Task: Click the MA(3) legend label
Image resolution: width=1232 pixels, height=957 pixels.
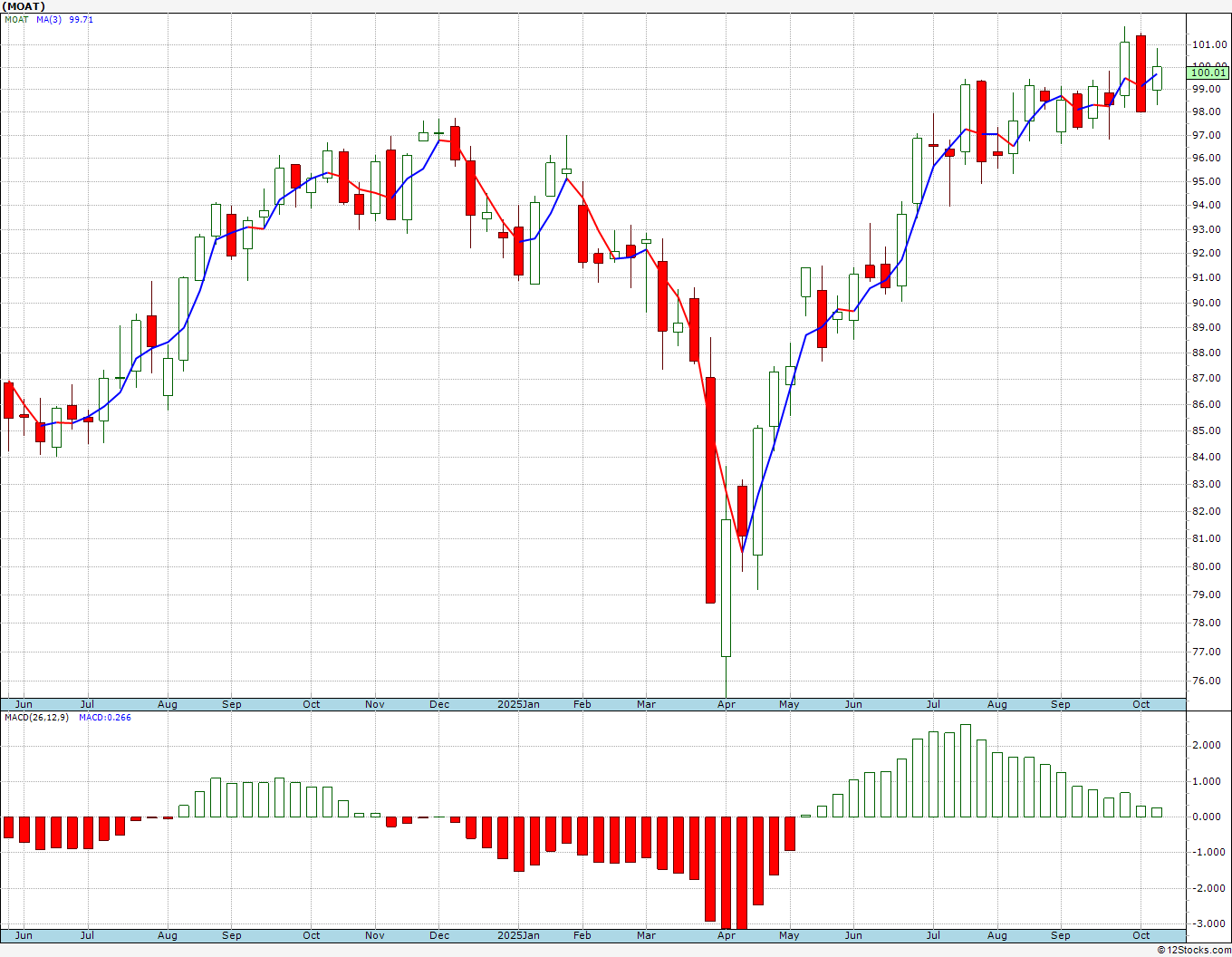Action: [49, 19]
